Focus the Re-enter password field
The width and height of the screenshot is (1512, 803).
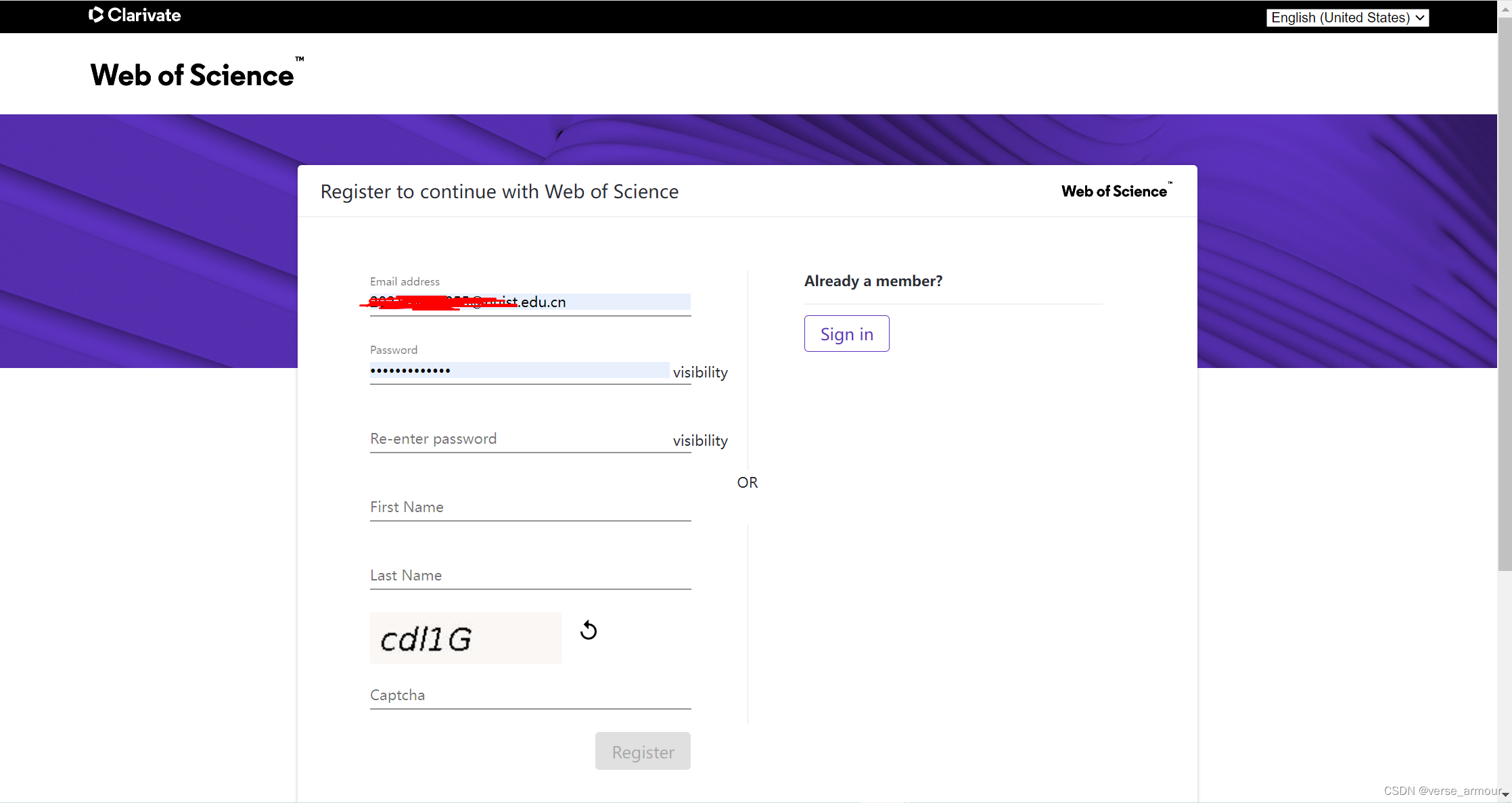coord(520,439)
